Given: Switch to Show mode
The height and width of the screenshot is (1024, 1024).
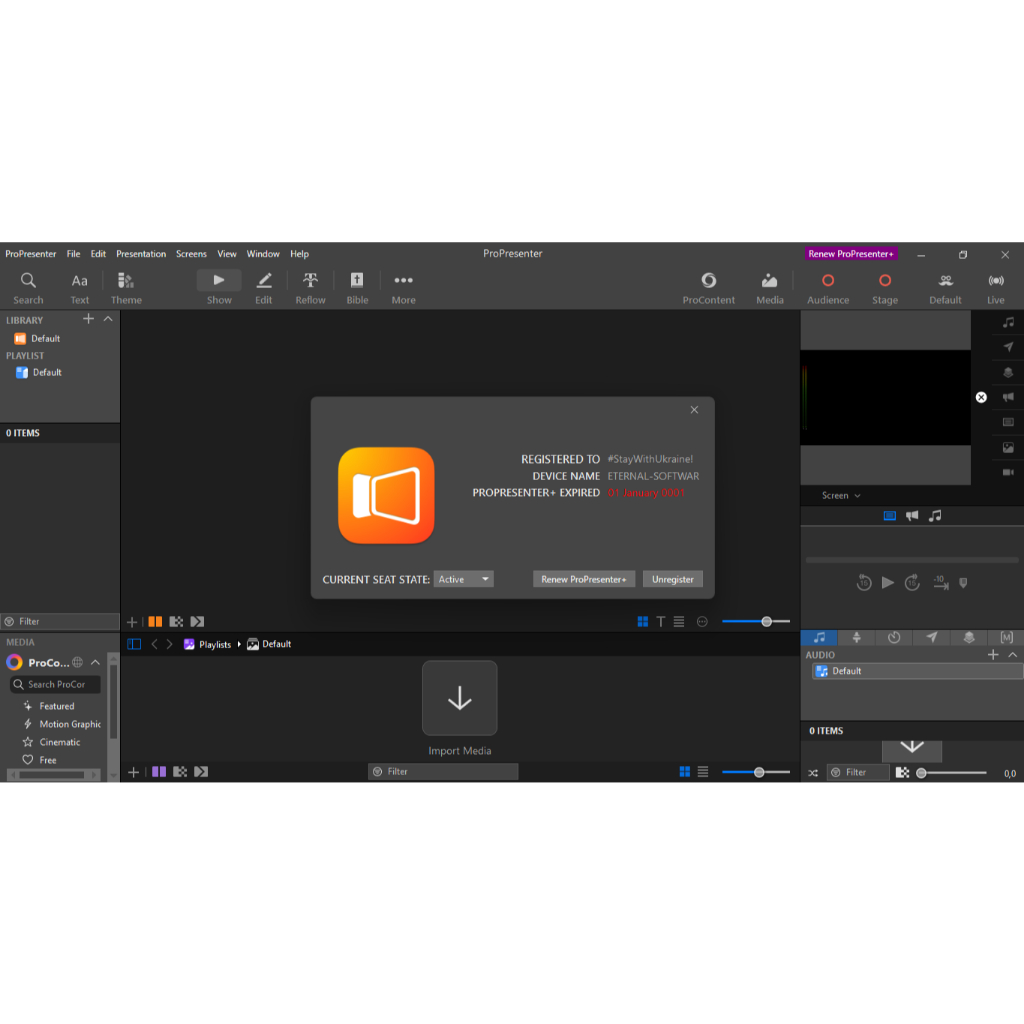Looking at the screenshot, I should pos(219,288).
